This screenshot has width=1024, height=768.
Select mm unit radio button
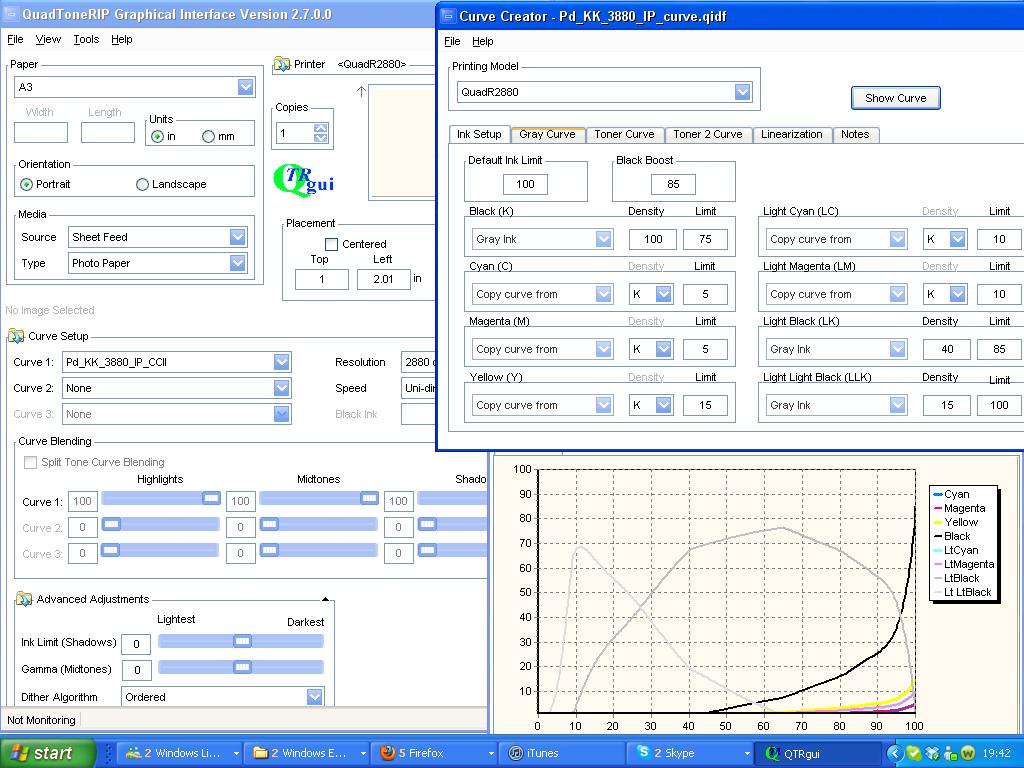tap(208, 136)
